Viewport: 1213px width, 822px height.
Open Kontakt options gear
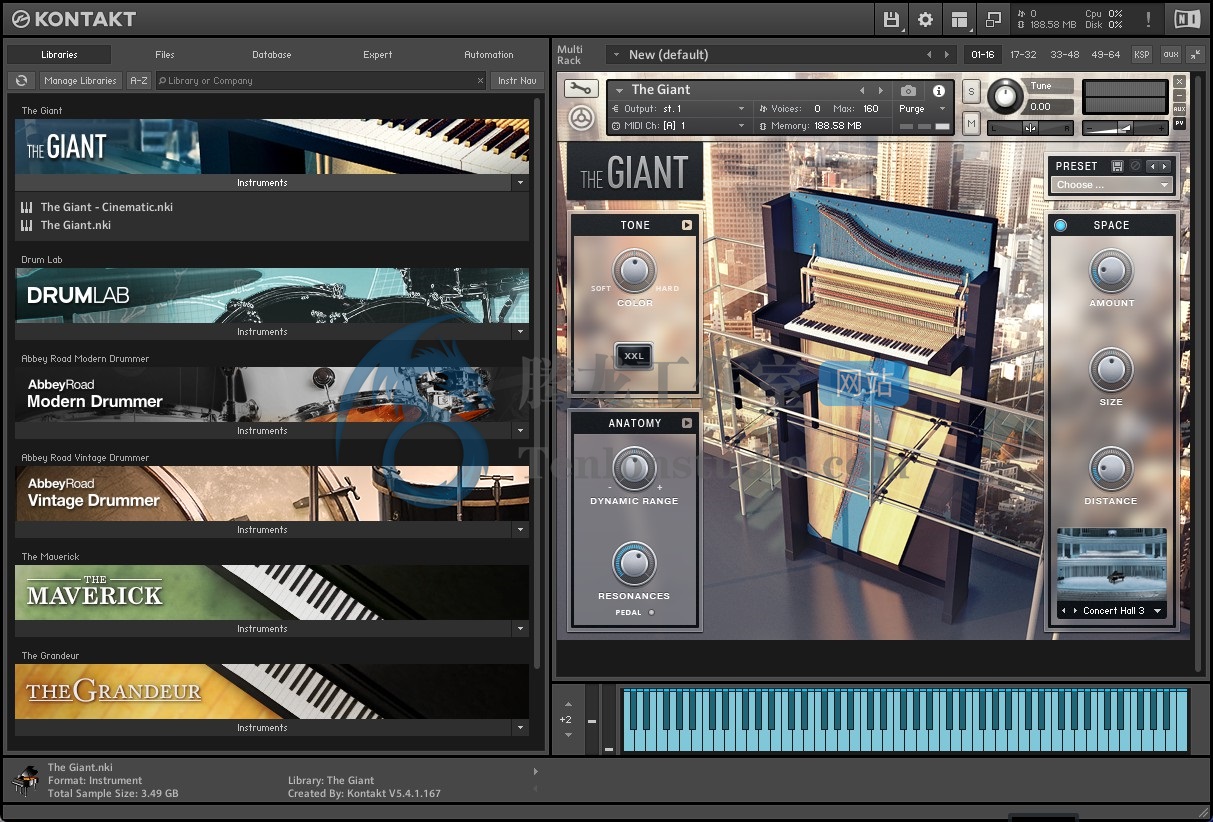925,19
